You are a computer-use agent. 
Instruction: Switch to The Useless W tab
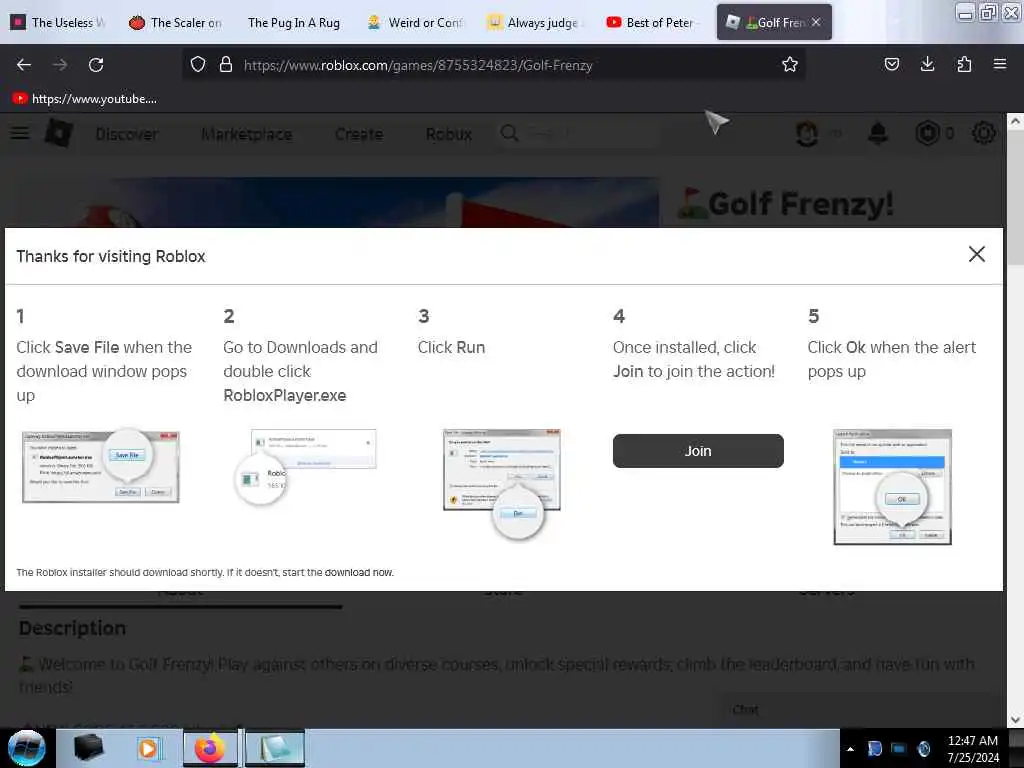58,22
